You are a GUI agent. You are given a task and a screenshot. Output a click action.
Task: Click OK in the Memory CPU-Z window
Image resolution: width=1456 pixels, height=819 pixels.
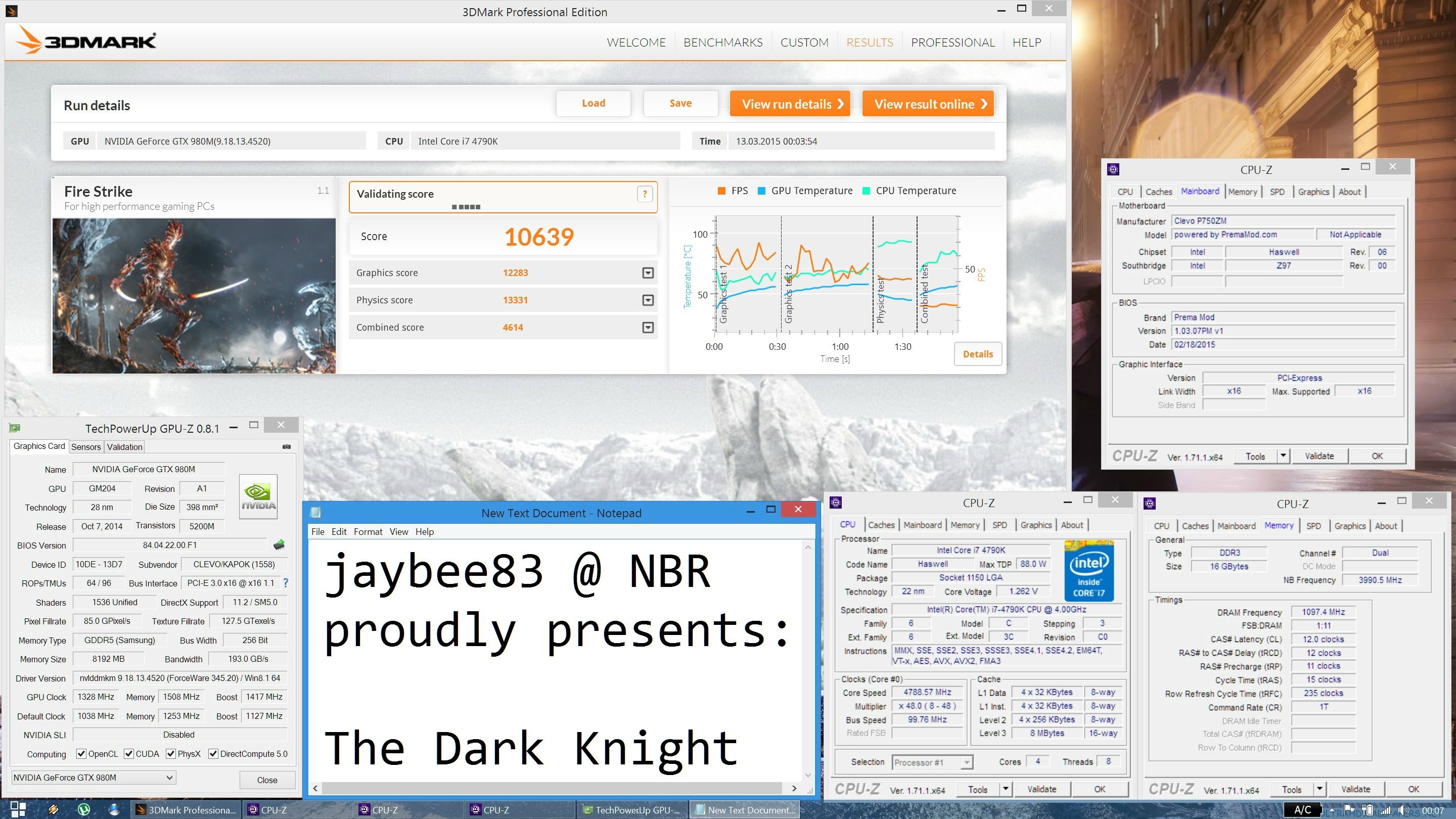pos(1413,789)
